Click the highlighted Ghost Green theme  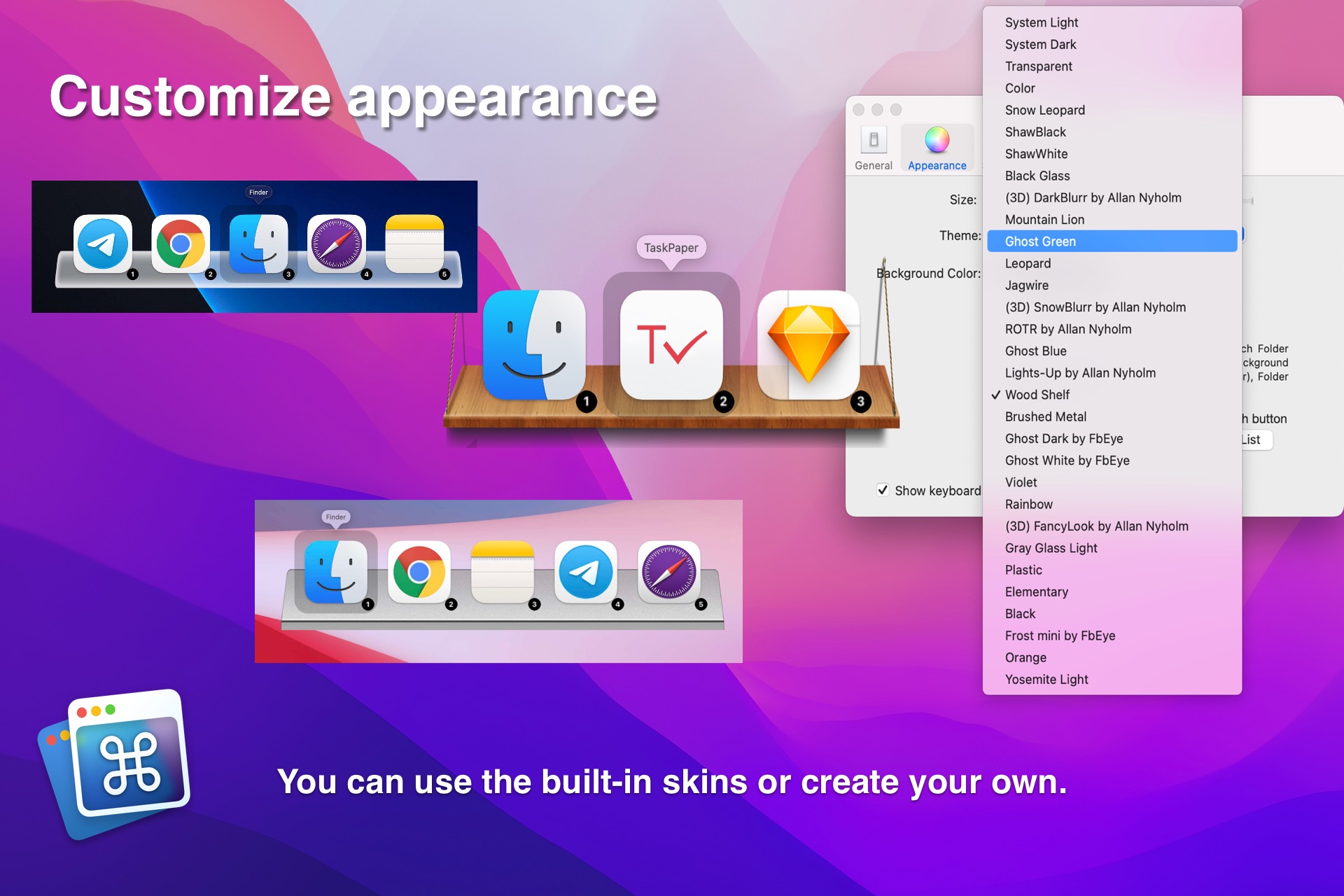tap(1112, 241)
